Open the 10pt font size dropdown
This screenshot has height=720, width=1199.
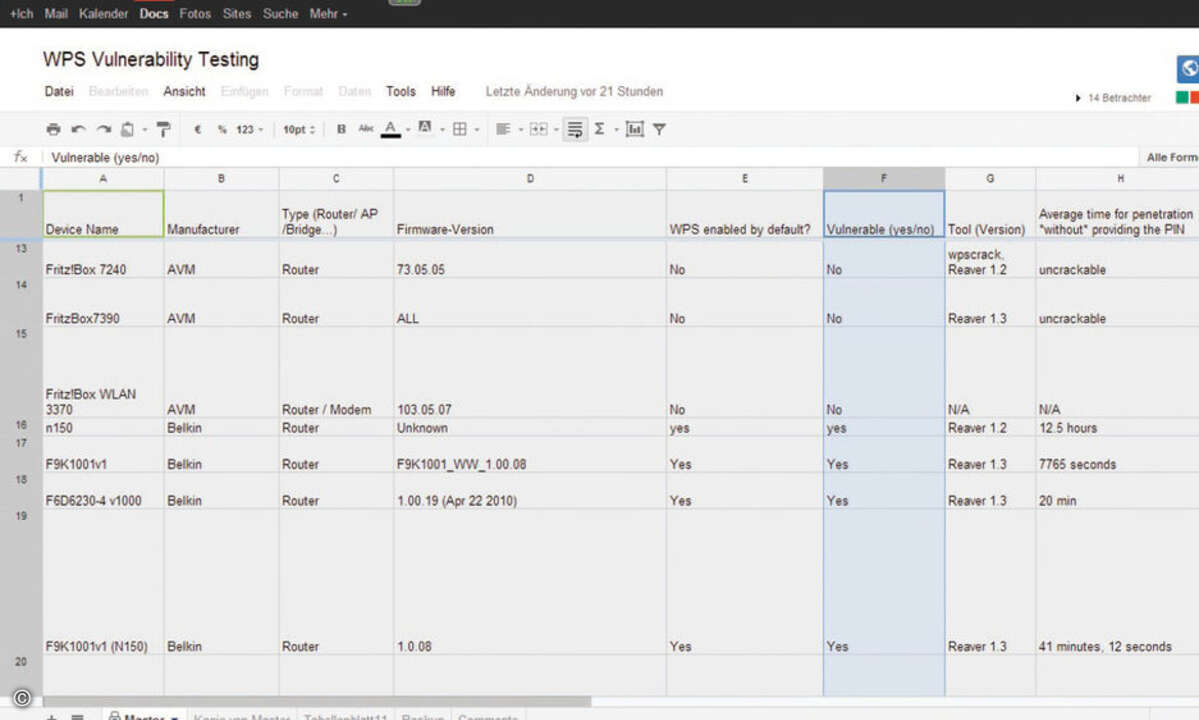pyautogui.click(x=298, y=130)
